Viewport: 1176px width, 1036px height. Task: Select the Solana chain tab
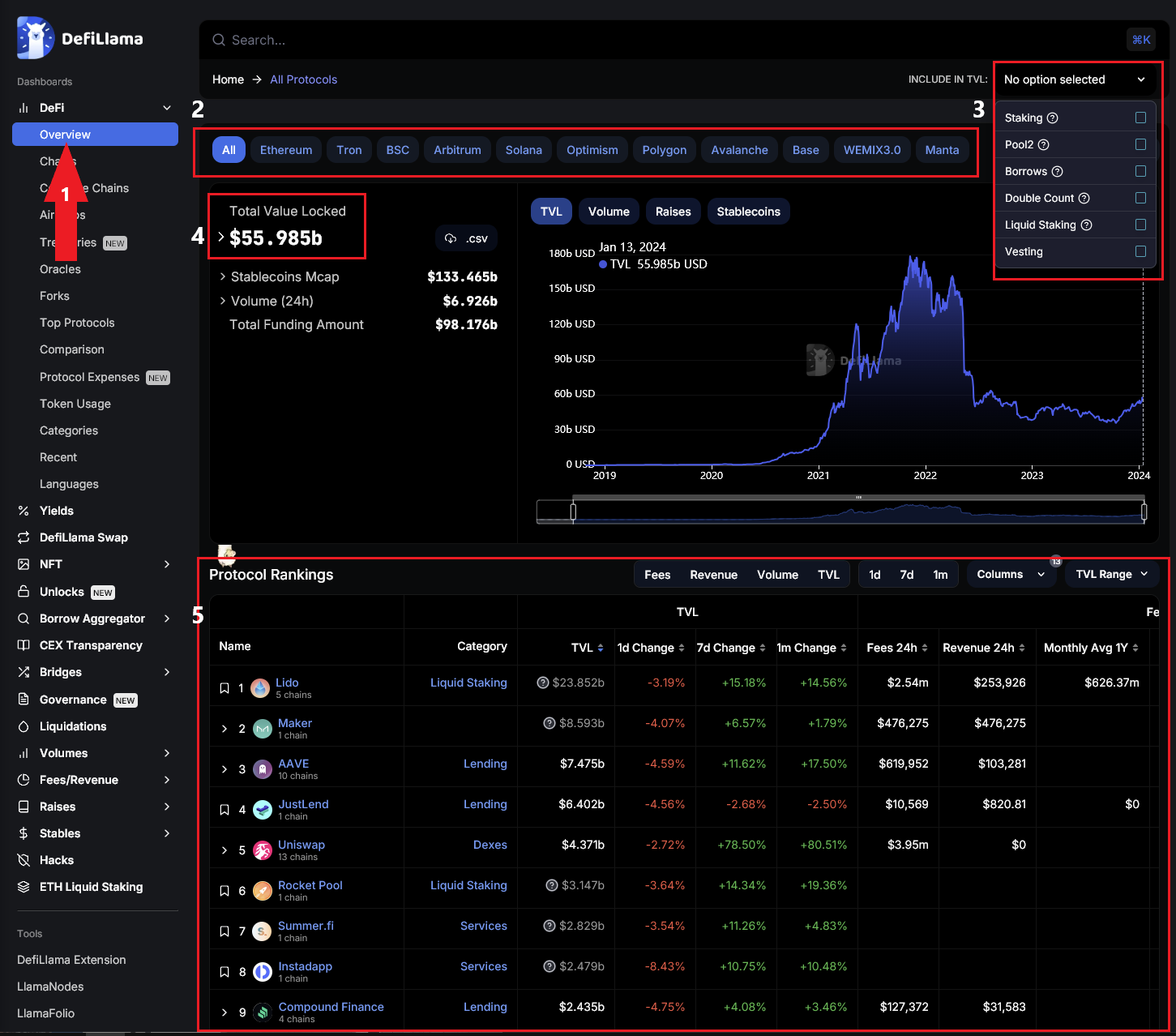pyautogui.click(x=524, y=150)
